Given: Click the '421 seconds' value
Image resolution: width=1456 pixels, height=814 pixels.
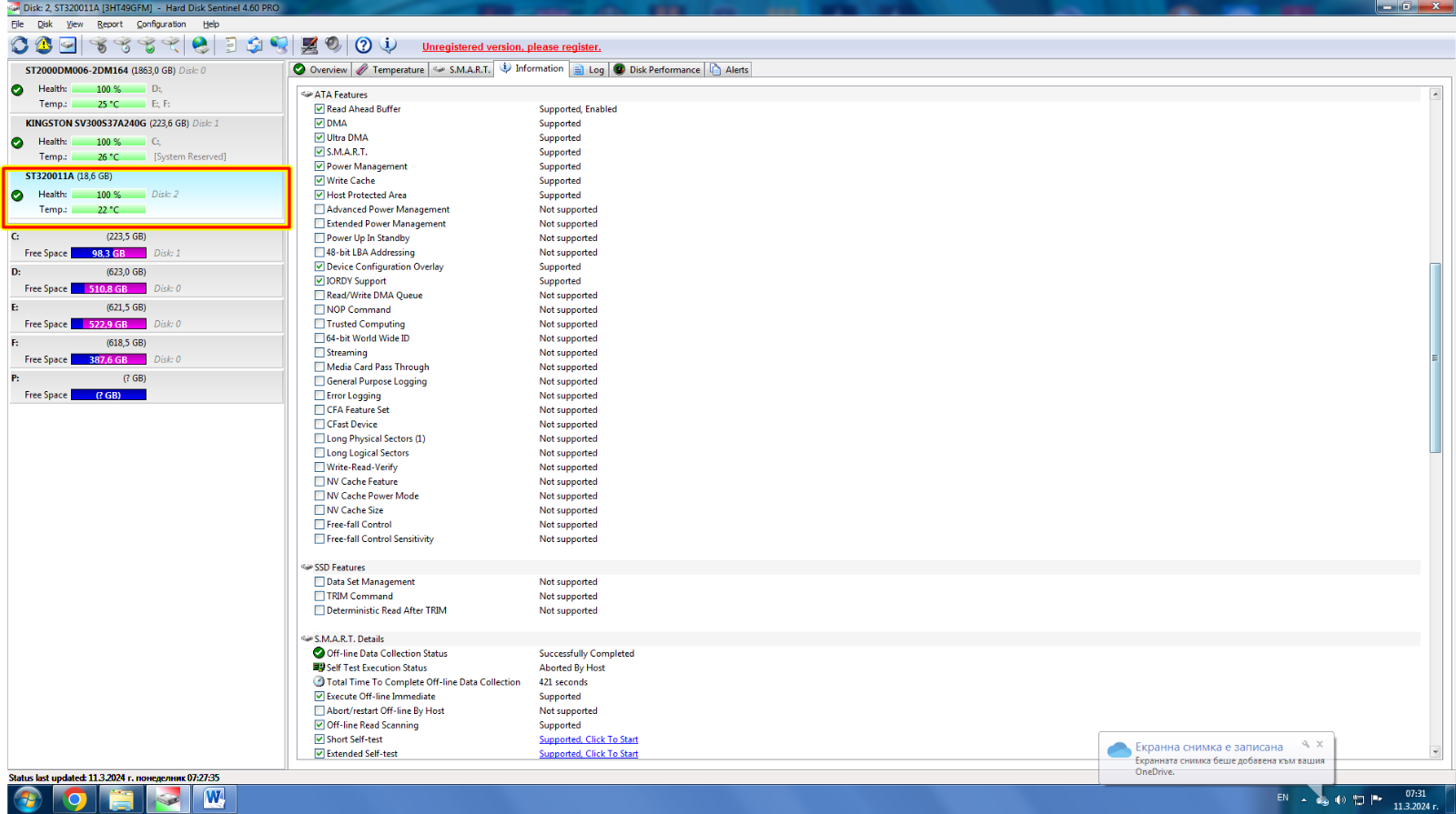Looking at the screenshot, I should pyautogui.click(x=563, y=682).
